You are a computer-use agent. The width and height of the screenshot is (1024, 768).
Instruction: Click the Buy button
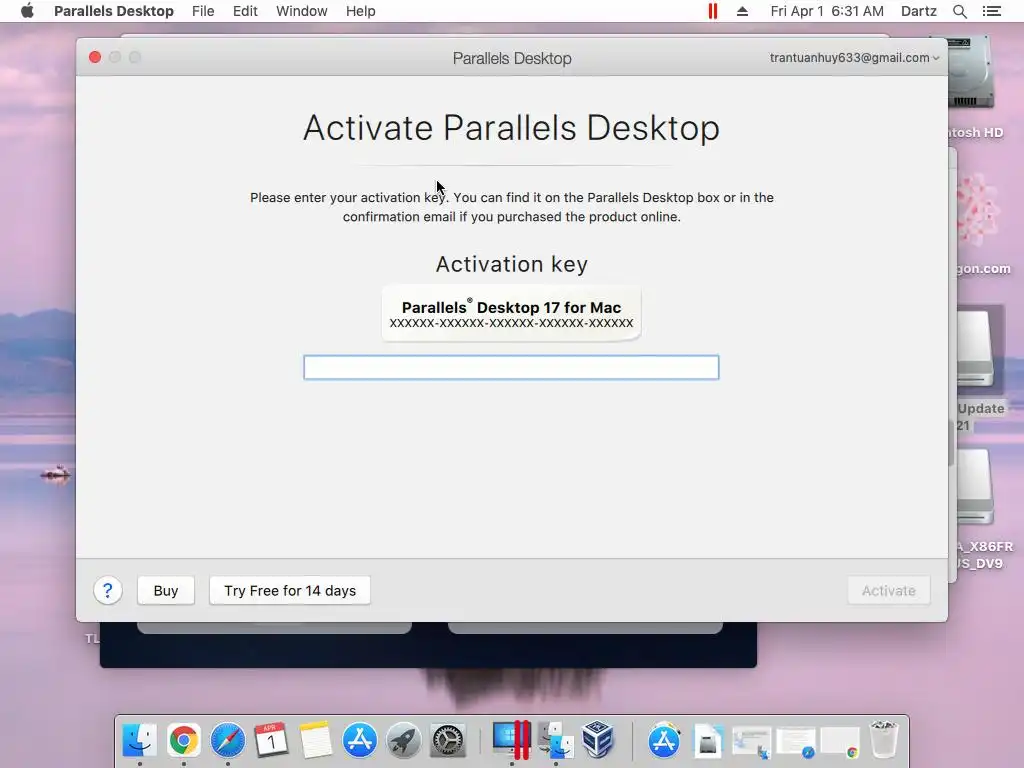click(x=166, y=590)
